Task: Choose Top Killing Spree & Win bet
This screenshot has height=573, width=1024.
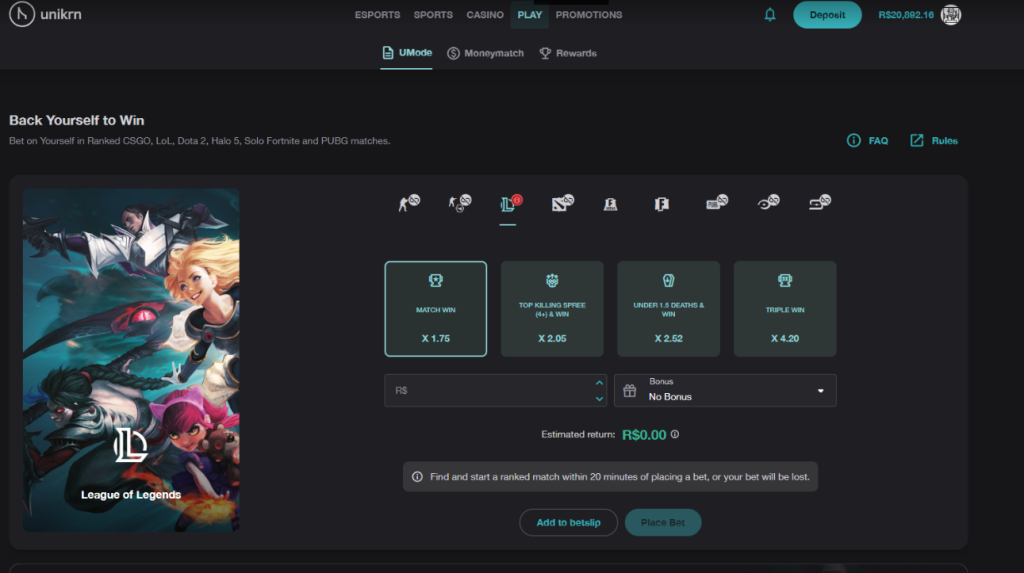Action: point(552,309)
